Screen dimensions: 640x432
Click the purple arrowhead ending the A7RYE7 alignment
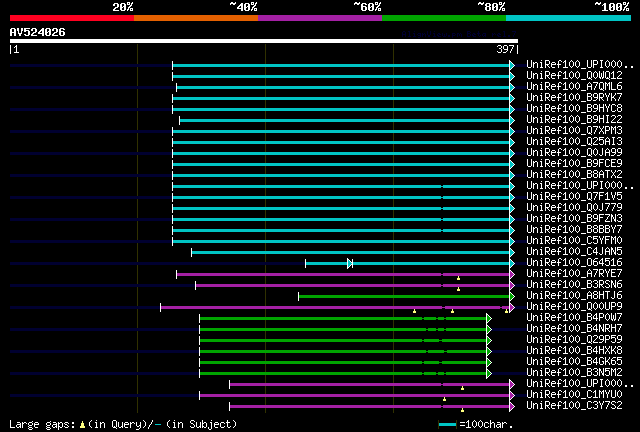tap(512, 275)
